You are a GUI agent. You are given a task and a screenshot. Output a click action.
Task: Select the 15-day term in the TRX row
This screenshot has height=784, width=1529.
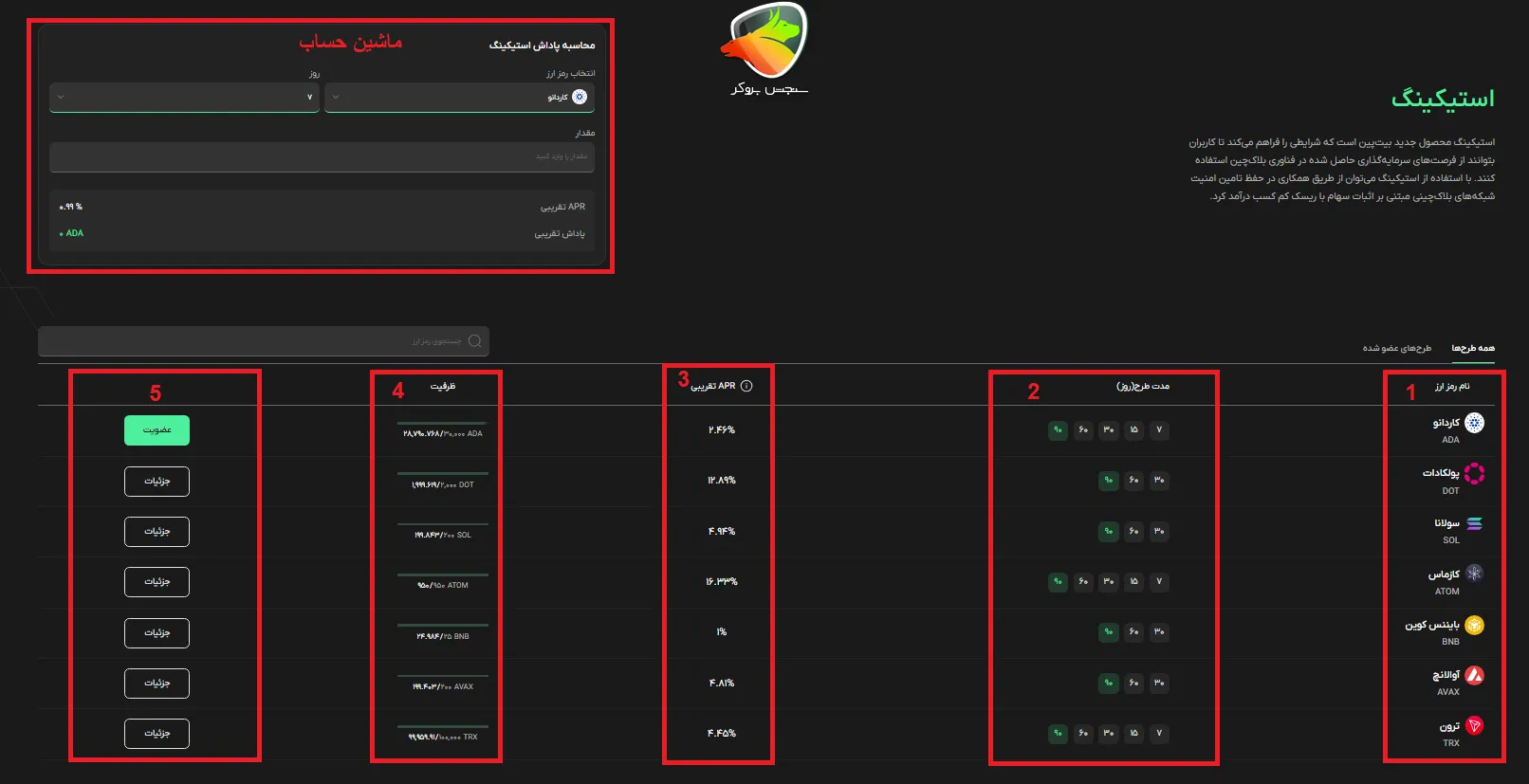click(x=1133, y=734)
